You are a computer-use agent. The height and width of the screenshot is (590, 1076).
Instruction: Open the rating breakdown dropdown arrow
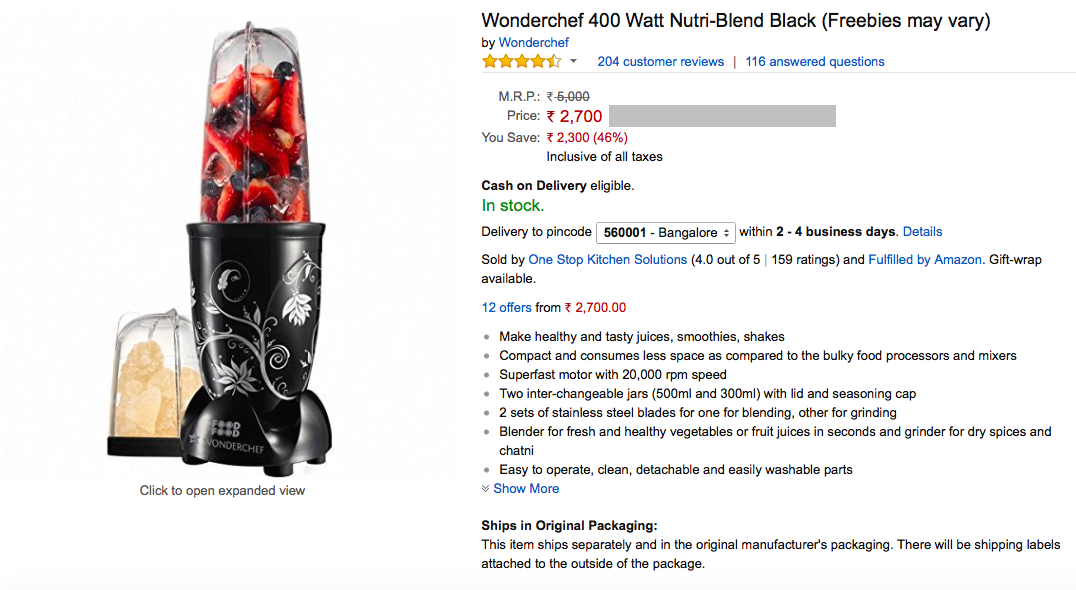[x=573, y=62]
